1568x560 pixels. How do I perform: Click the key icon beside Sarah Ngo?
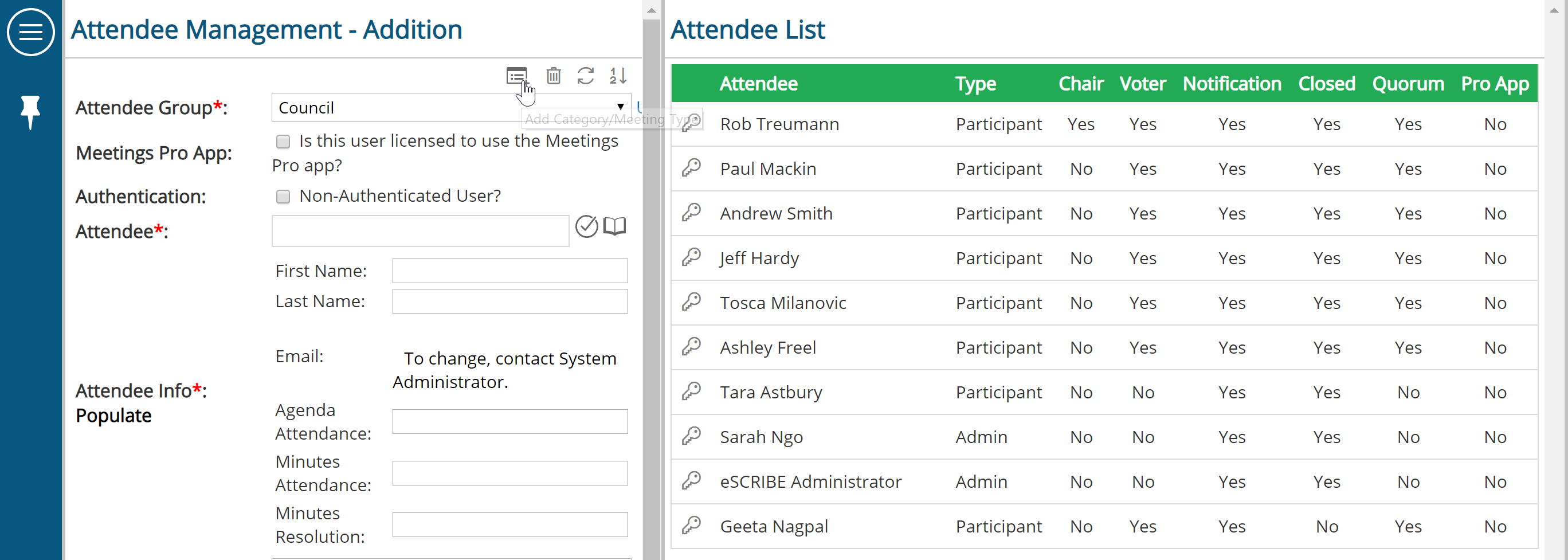[x=692, y=436]
